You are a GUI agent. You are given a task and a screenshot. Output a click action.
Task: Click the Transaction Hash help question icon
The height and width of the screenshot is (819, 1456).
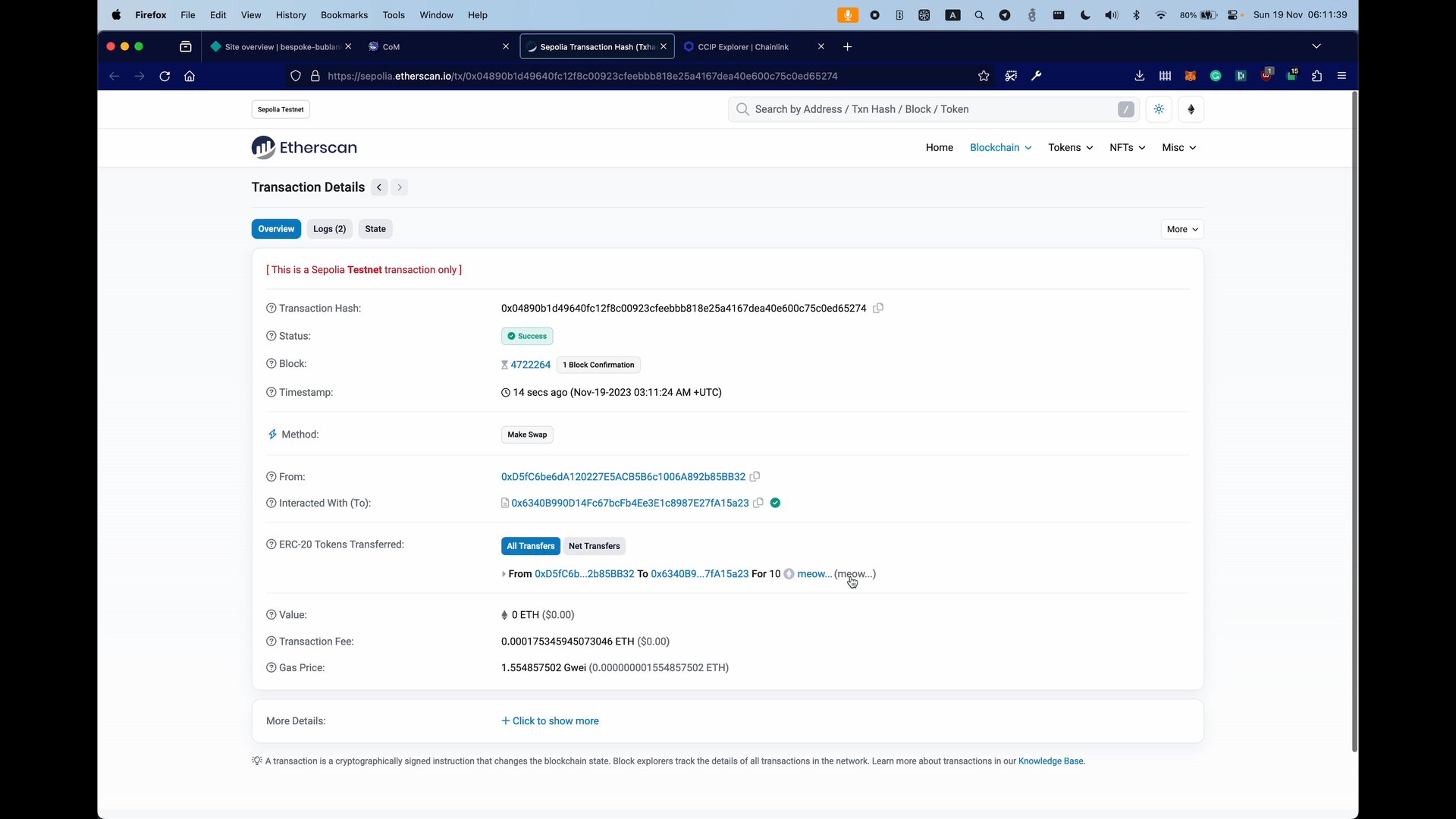click(271, 309)
